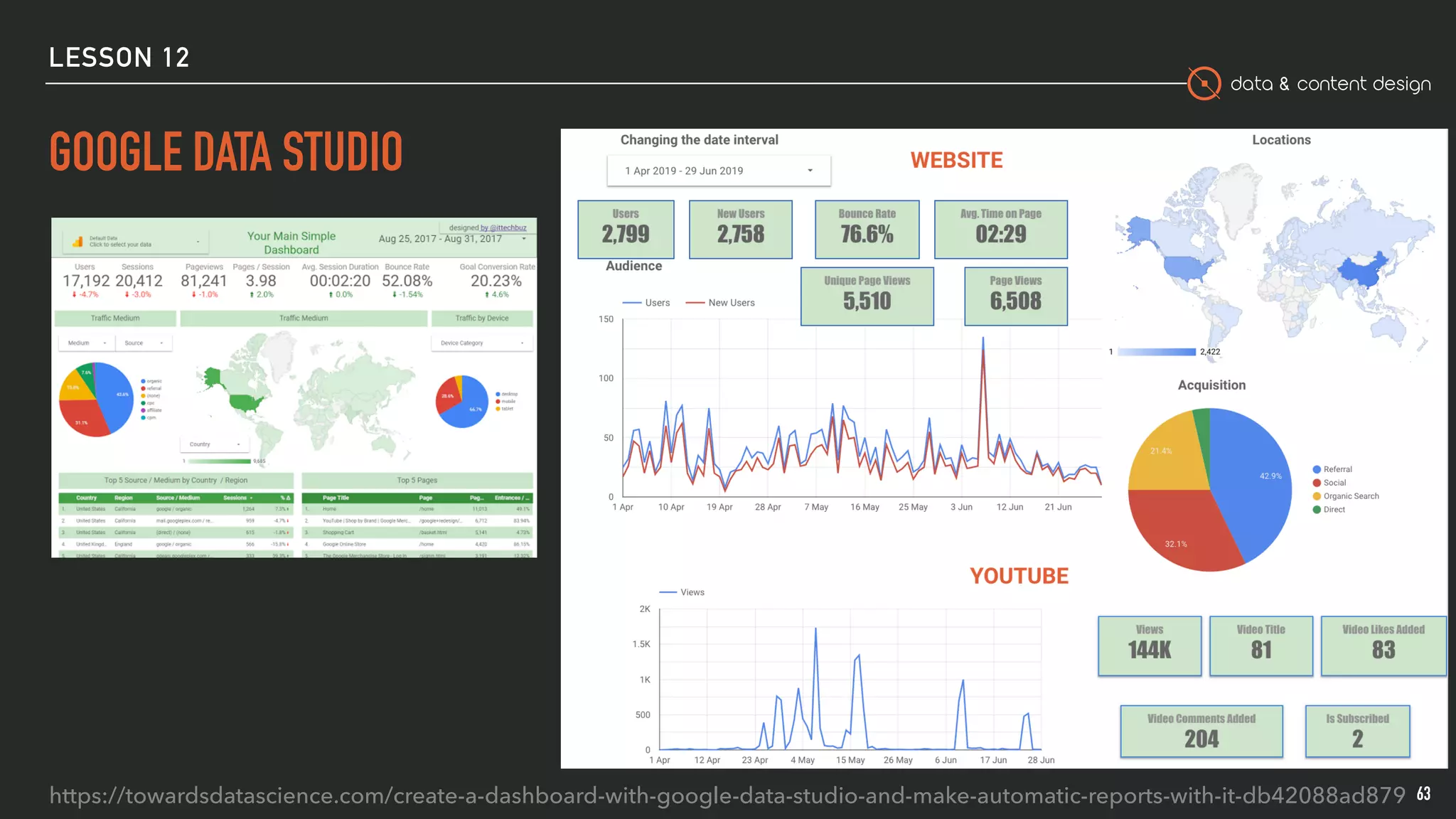Viewport: 1456px width, 819px height.
Task: Open the Aug 25, 2017 - Aug 31, 2017 date picker
Action: pos(454,239)
